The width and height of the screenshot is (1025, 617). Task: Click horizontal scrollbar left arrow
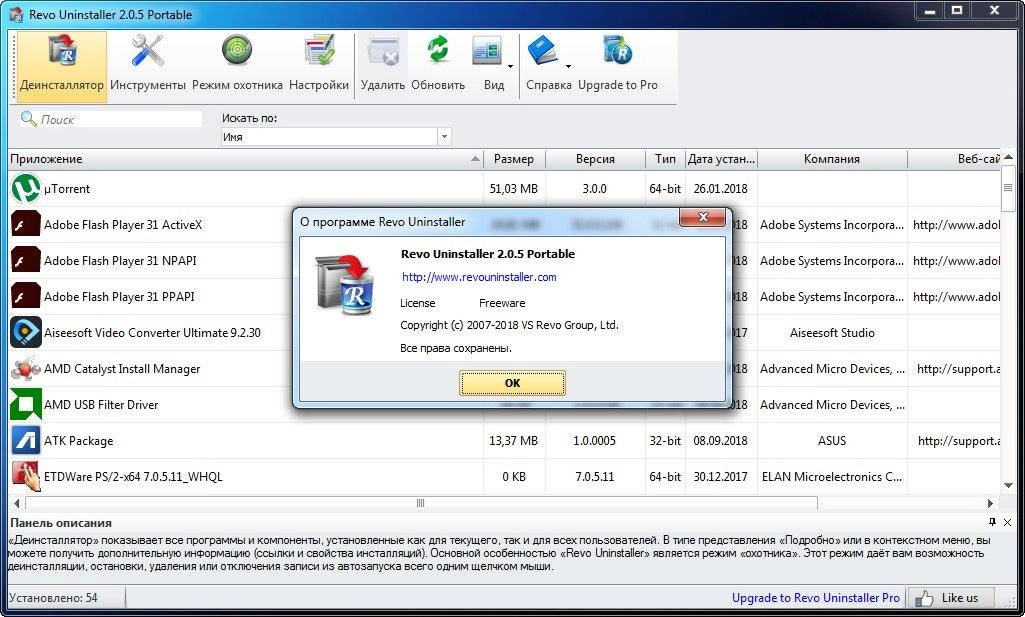16,503
